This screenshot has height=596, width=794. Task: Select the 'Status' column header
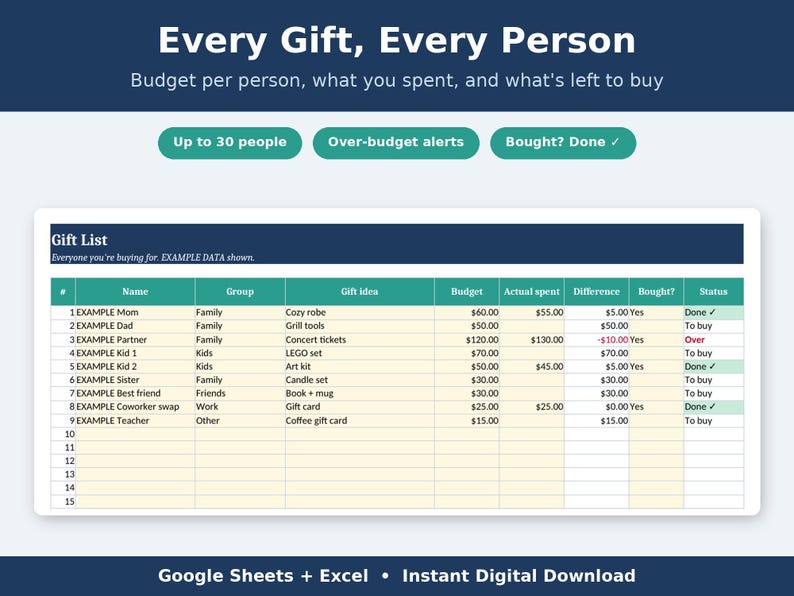click(713, 292)
